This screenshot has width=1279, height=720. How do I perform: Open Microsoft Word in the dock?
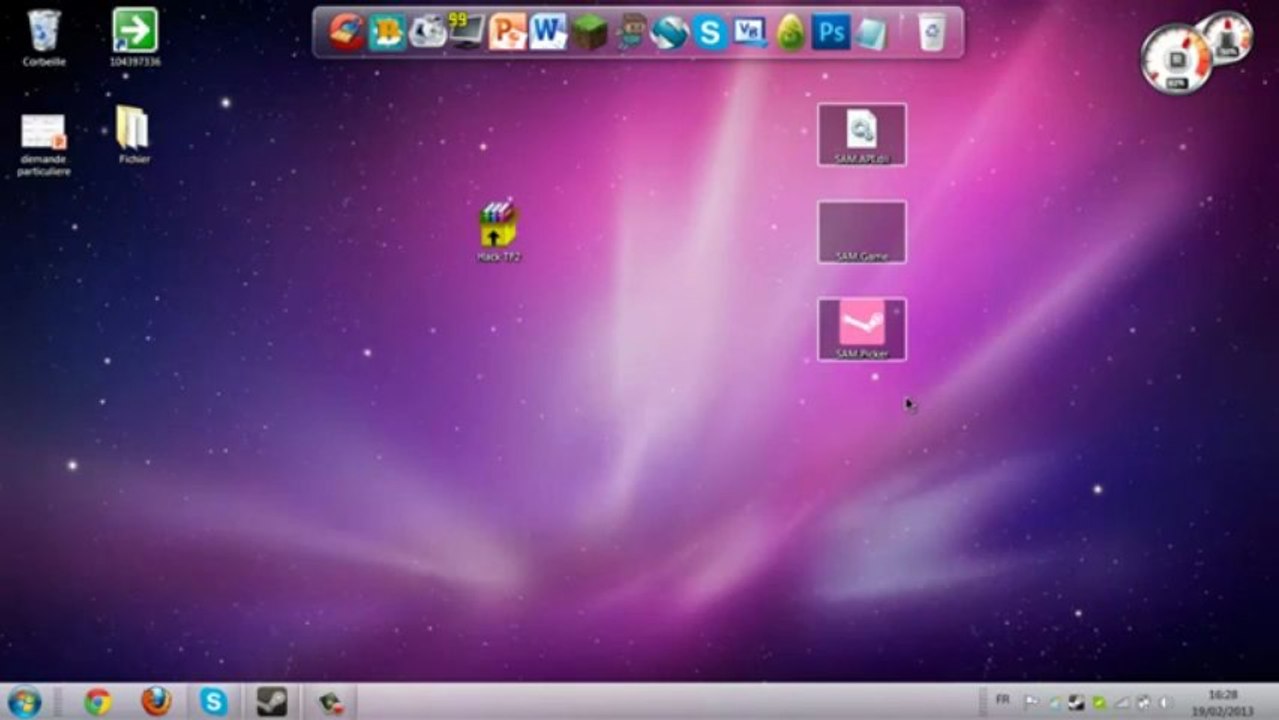click(x=548, y=32)
